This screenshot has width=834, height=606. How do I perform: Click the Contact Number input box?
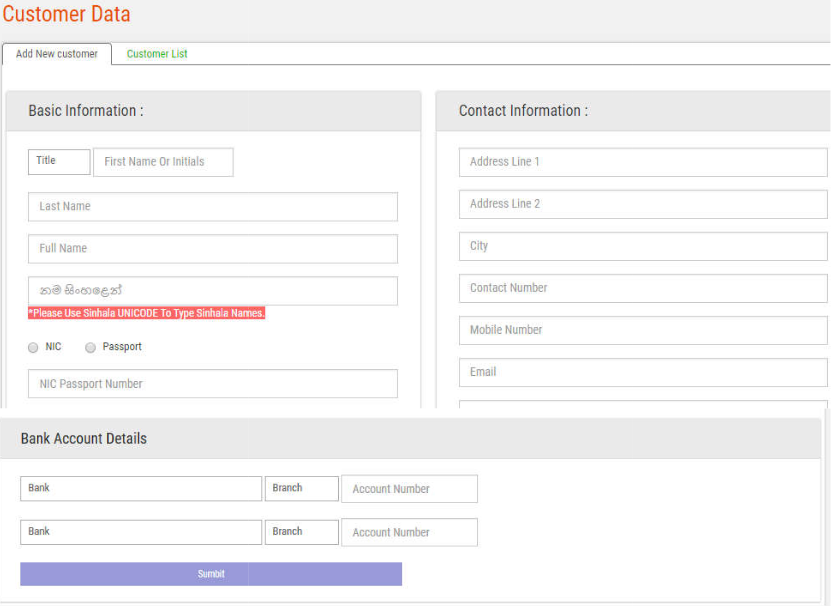[x=642, y=288]
